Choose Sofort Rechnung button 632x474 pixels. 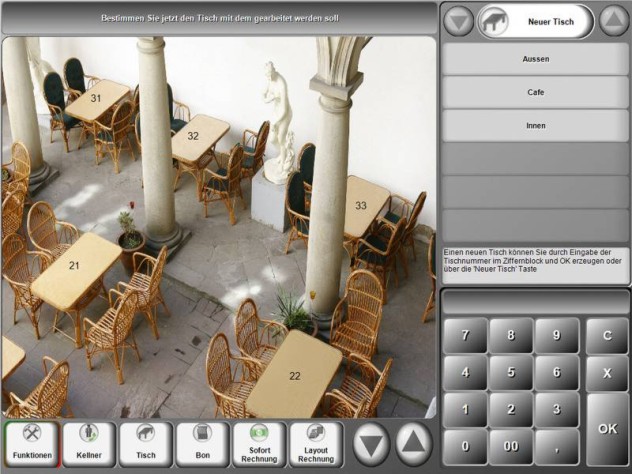pos(259,444)
